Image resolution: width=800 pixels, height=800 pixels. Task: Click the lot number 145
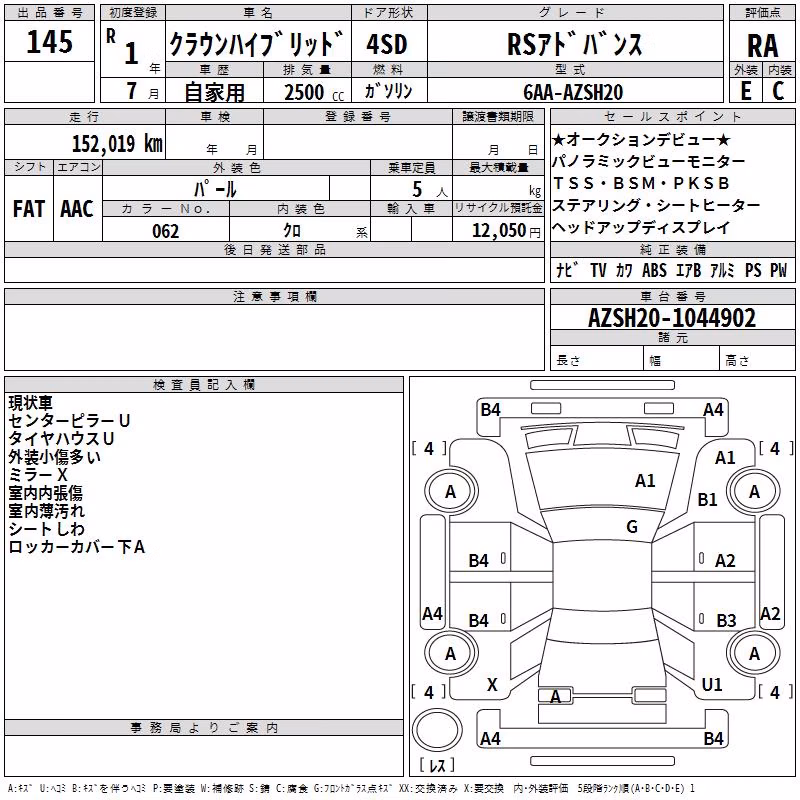coord(49,42)
